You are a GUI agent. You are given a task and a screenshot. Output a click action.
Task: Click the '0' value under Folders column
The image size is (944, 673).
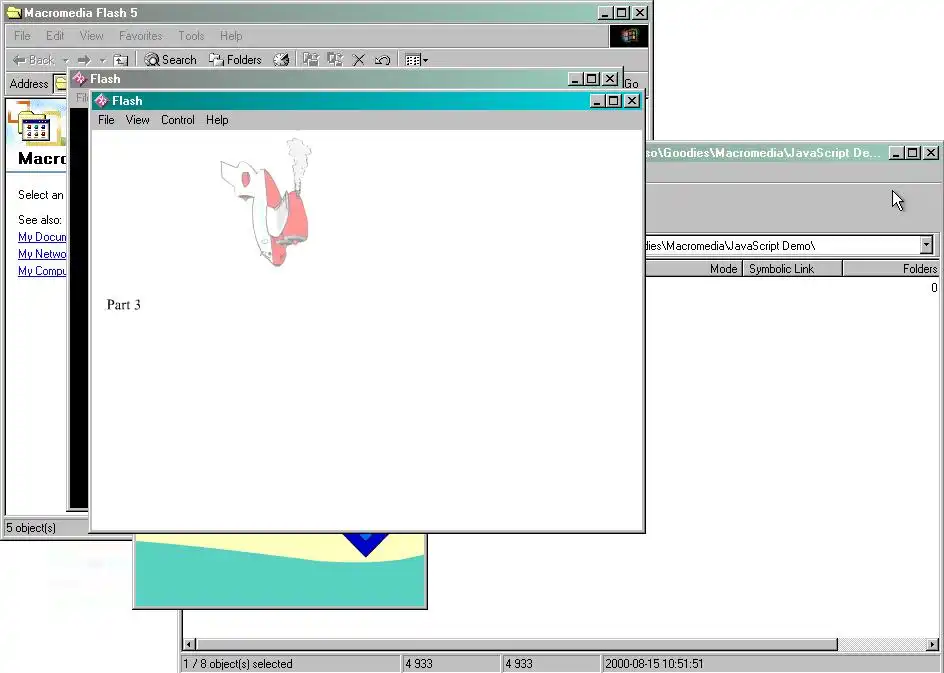(x=934, y=288)
